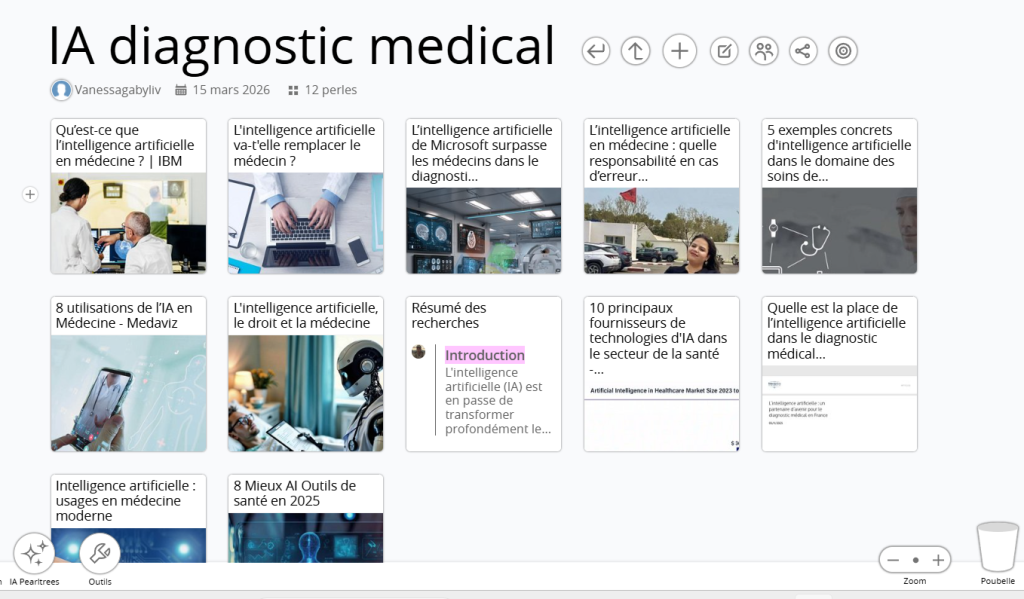Open the IBM intelligence artificielle pearl
The image size is (1024, 599).
point(128,196)
